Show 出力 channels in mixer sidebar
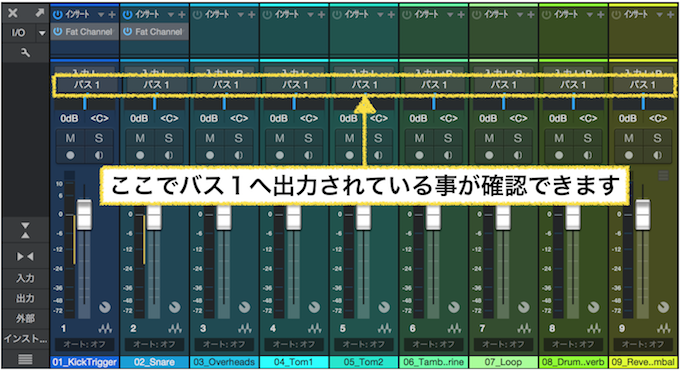Viewport: 680px width, 370px height. (25, 298)
